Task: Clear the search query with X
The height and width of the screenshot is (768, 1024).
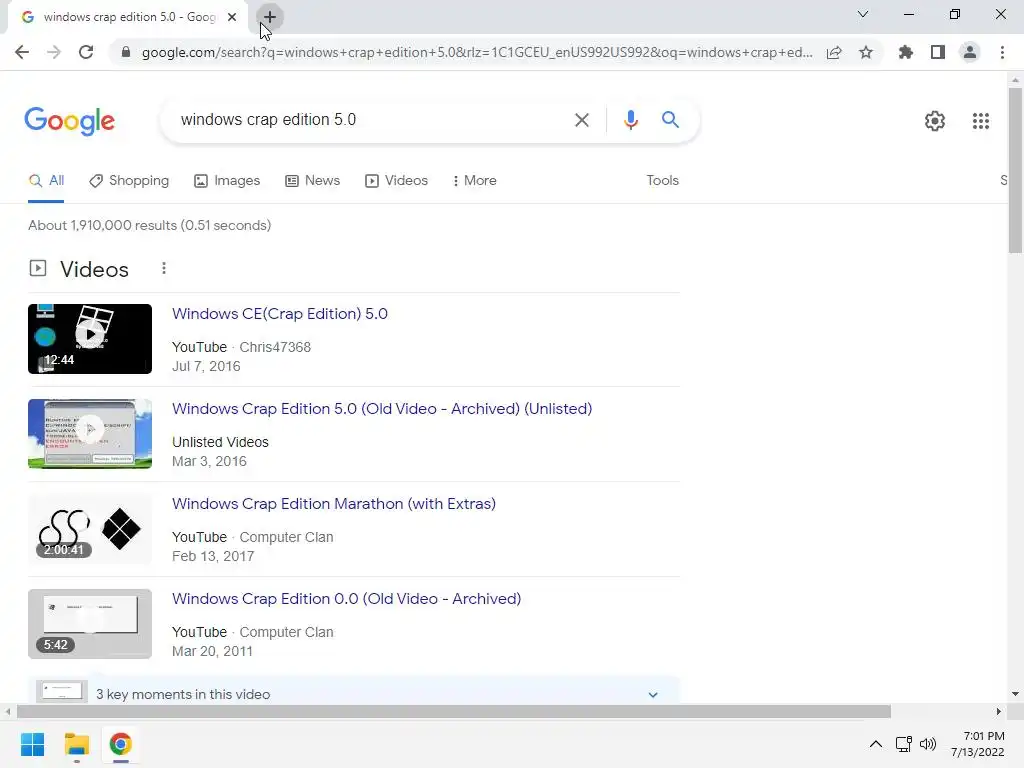Action: click(581, 120)
